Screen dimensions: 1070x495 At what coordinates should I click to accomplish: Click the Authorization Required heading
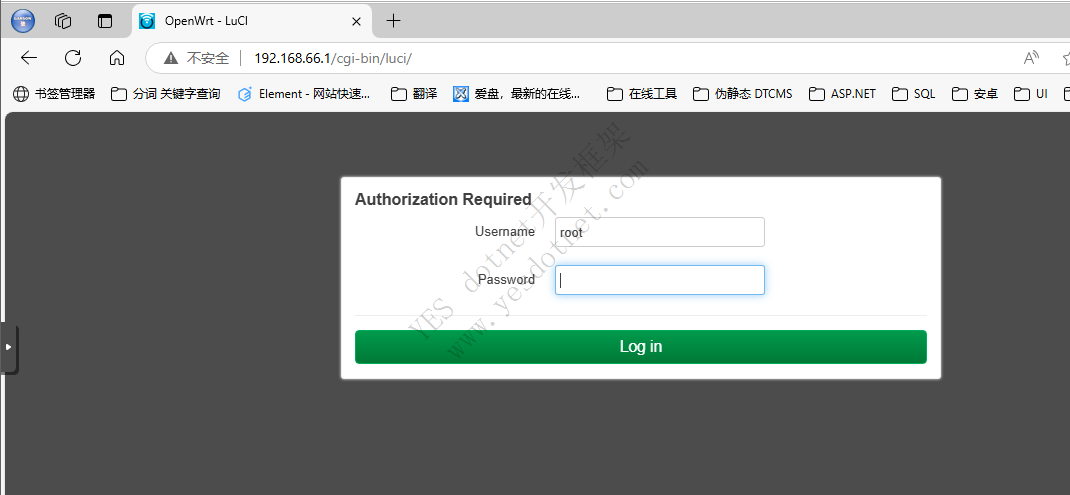tap(443, 199)
